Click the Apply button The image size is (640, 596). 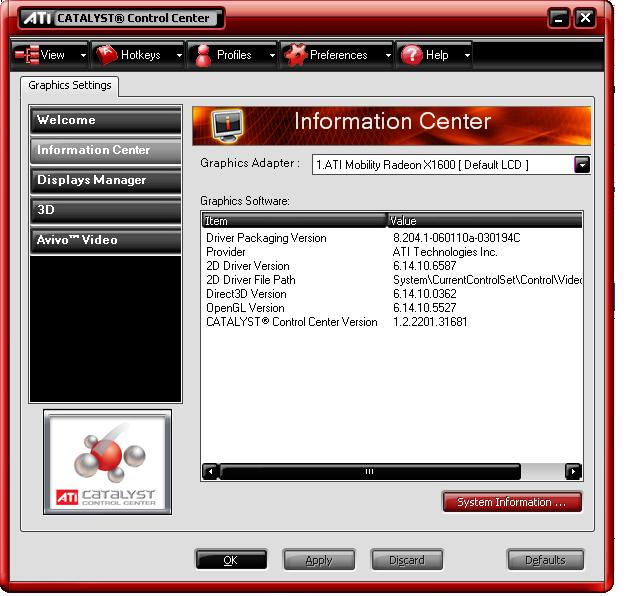pyautogui.click(x=319, y=560)
